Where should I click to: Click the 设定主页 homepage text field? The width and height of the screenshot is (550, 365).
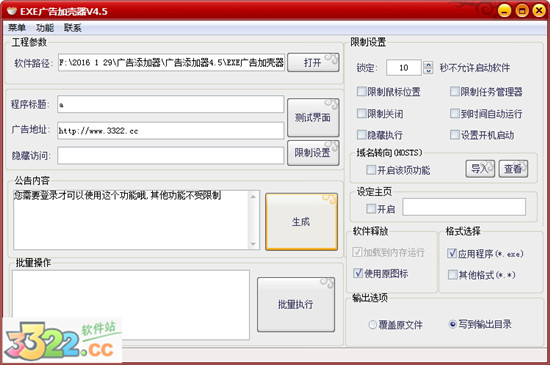(x=464, y=207)
